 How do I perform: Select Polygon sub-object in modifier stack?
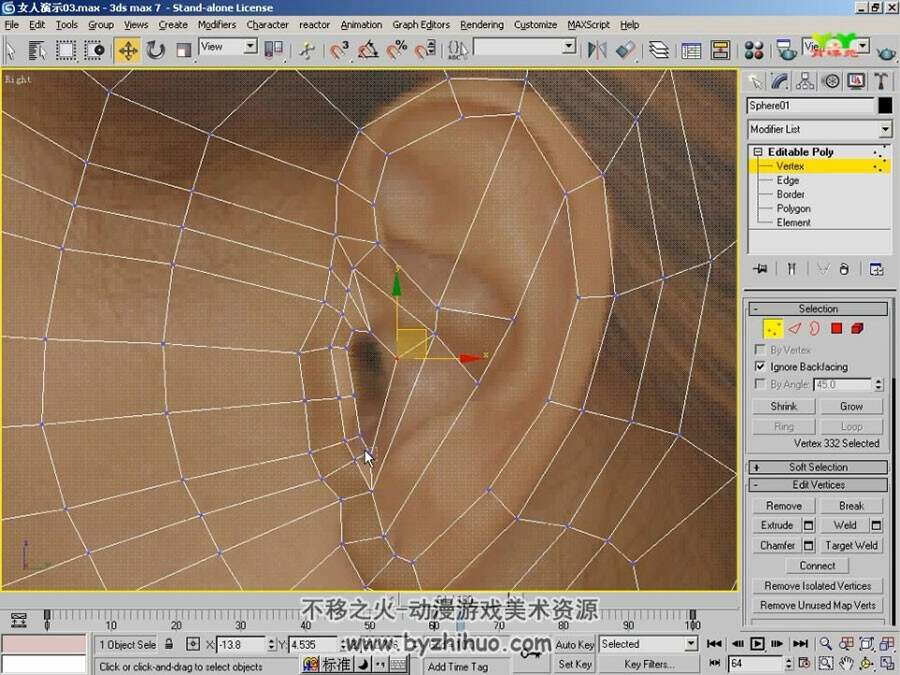point(793,208)
